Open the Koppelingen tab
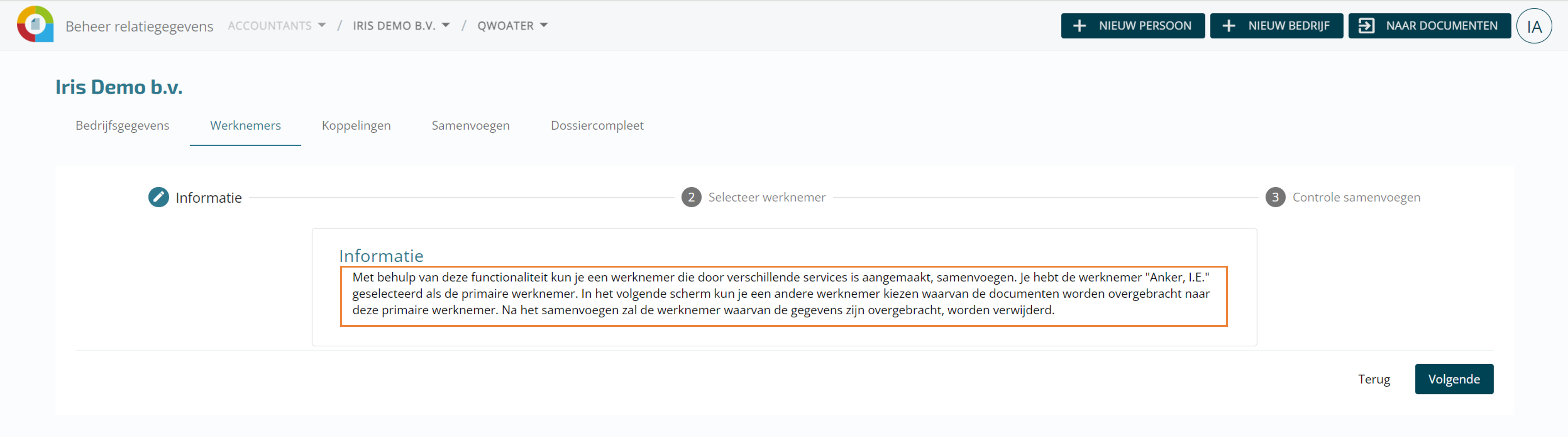Viewport: 1568px width, 437px height. tap(356, 126)
